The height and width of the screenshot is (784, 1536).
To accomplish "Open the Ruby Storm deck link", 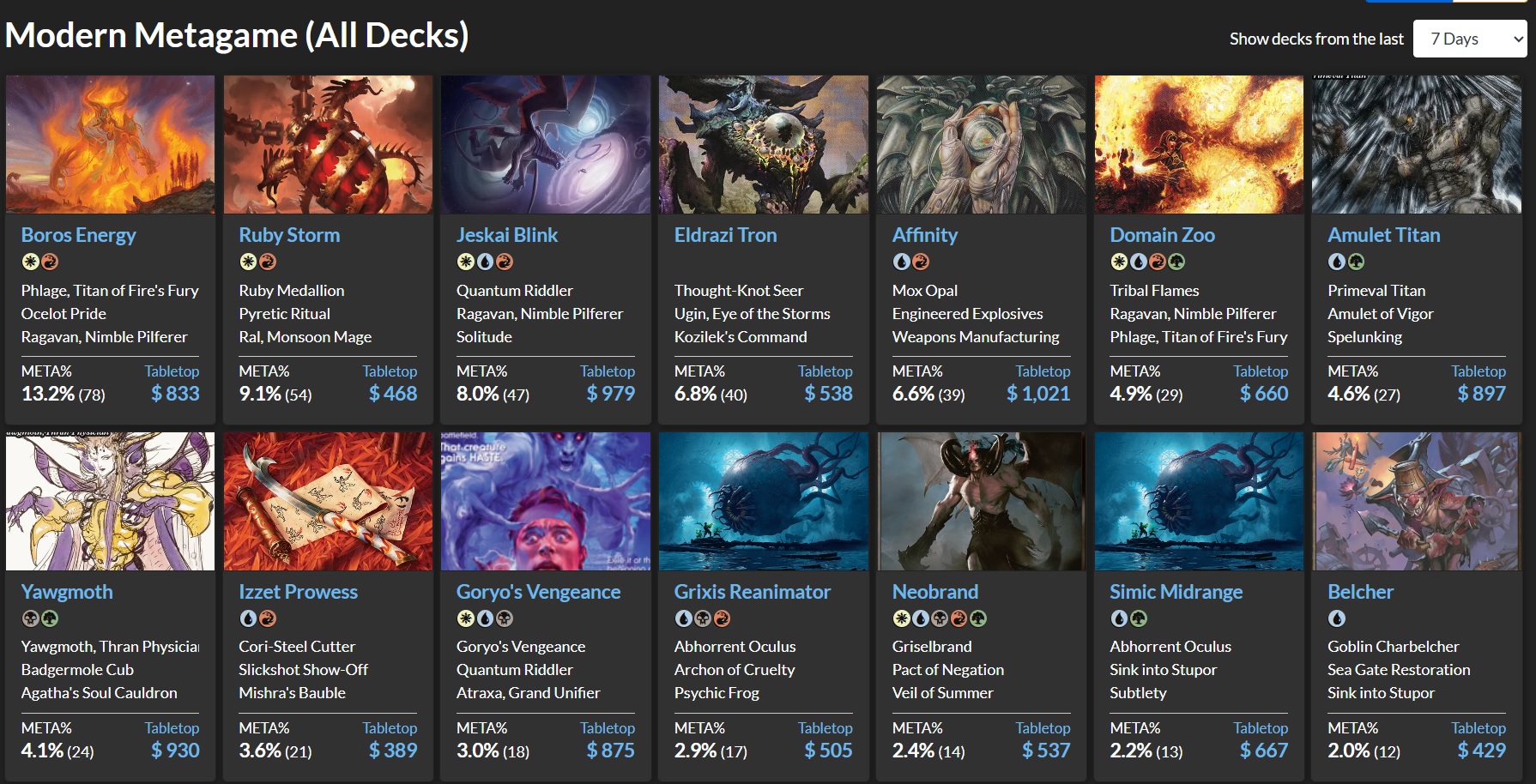I will (289, 235).
